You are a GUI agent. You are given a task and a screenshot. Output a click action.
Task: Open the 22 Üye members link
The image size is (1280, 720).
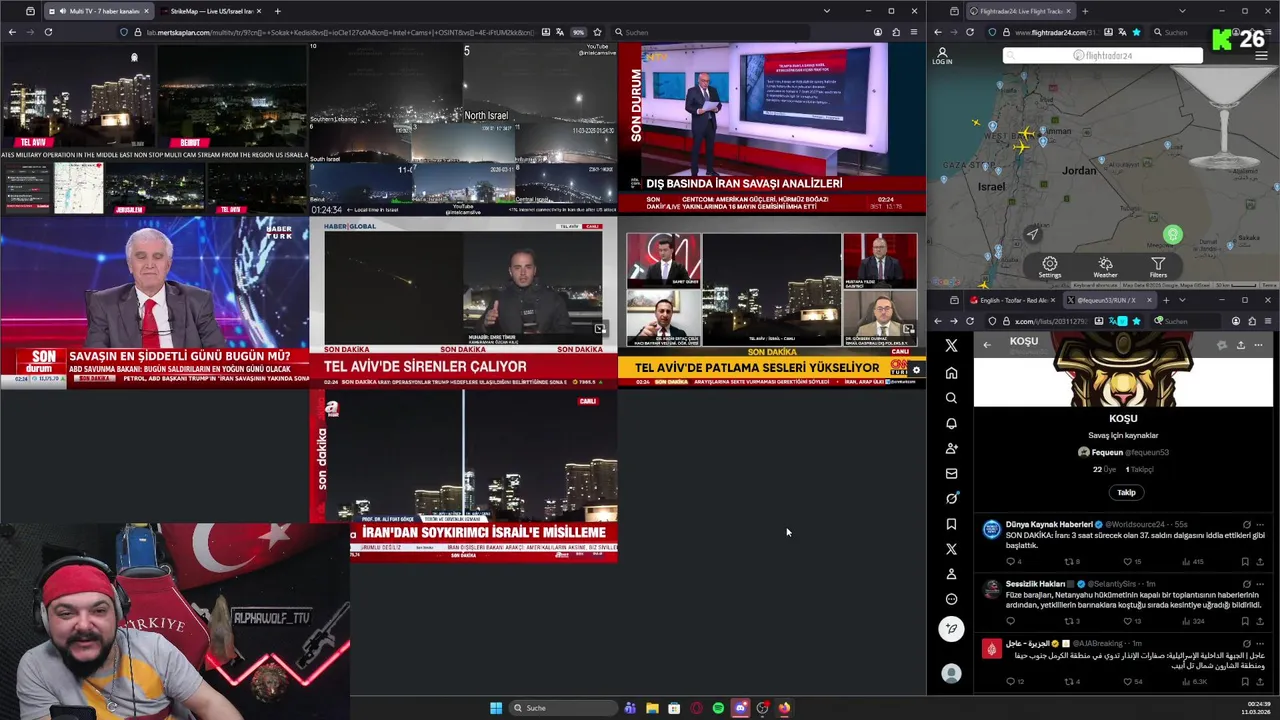point(1104,469)
